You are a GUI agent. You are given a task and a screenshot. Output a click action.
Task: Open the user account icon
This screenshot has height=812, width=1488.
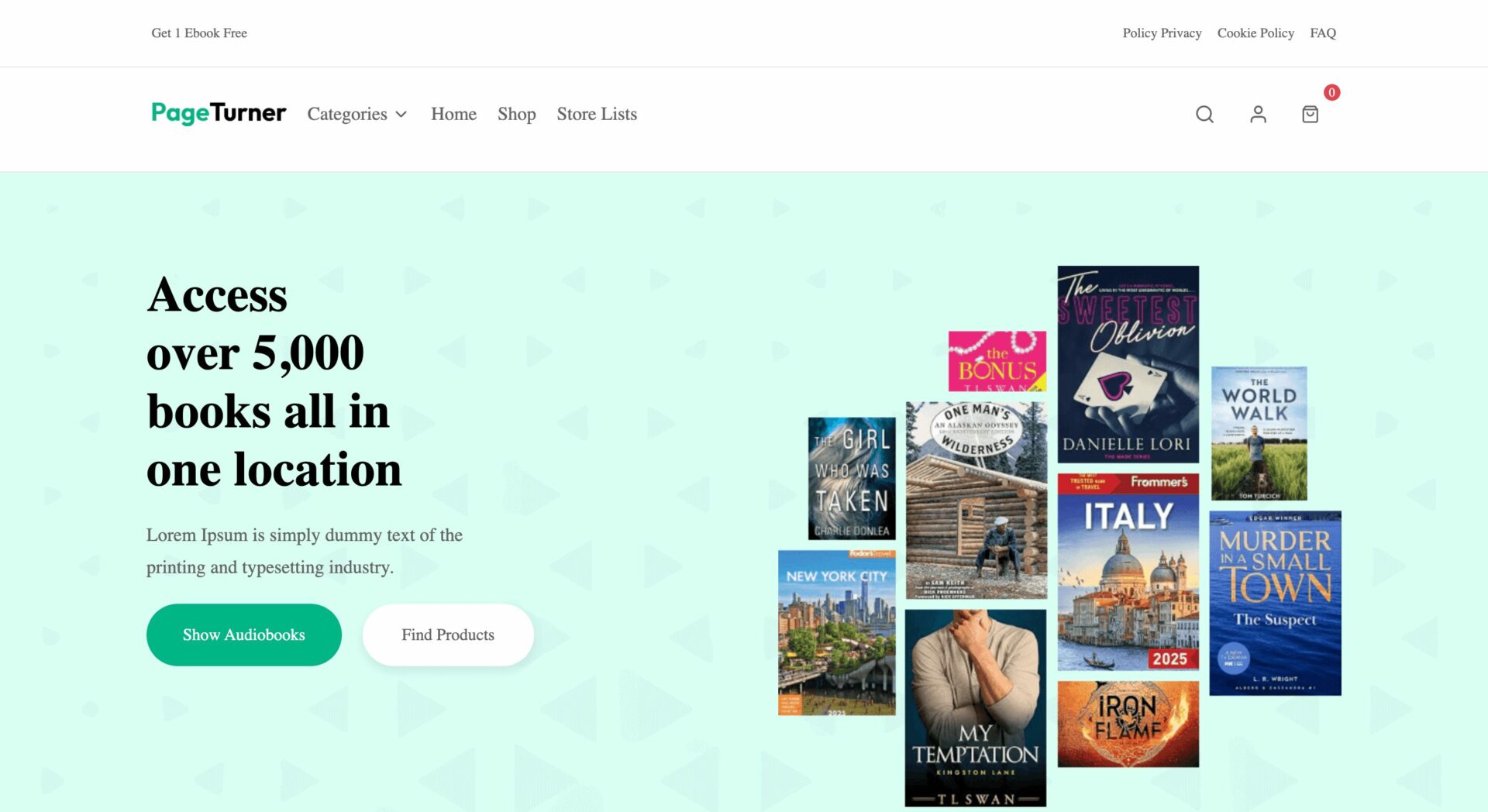(x=1258, y=115)
